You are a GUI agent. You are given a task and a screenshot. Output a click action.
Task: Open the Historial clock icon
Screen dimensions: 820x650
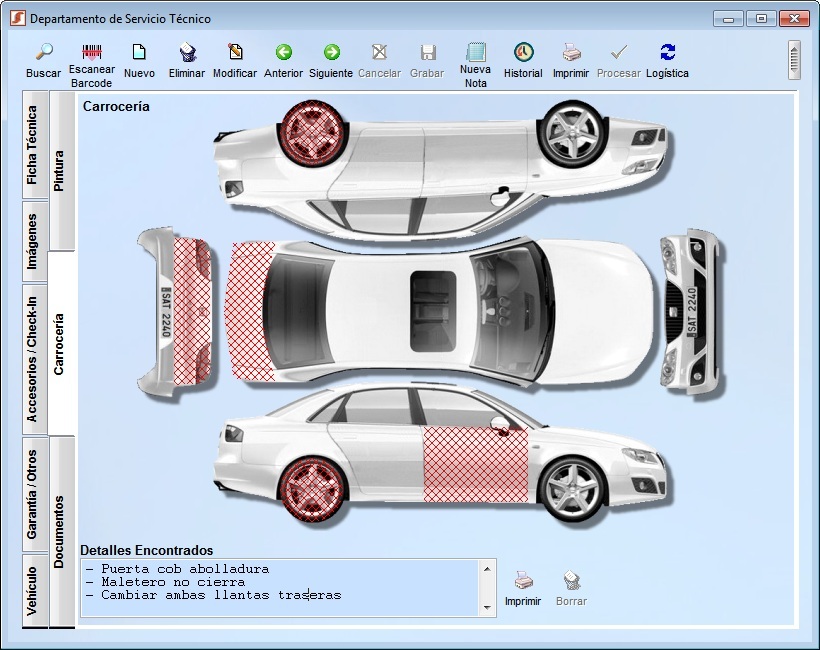point(523,53)
